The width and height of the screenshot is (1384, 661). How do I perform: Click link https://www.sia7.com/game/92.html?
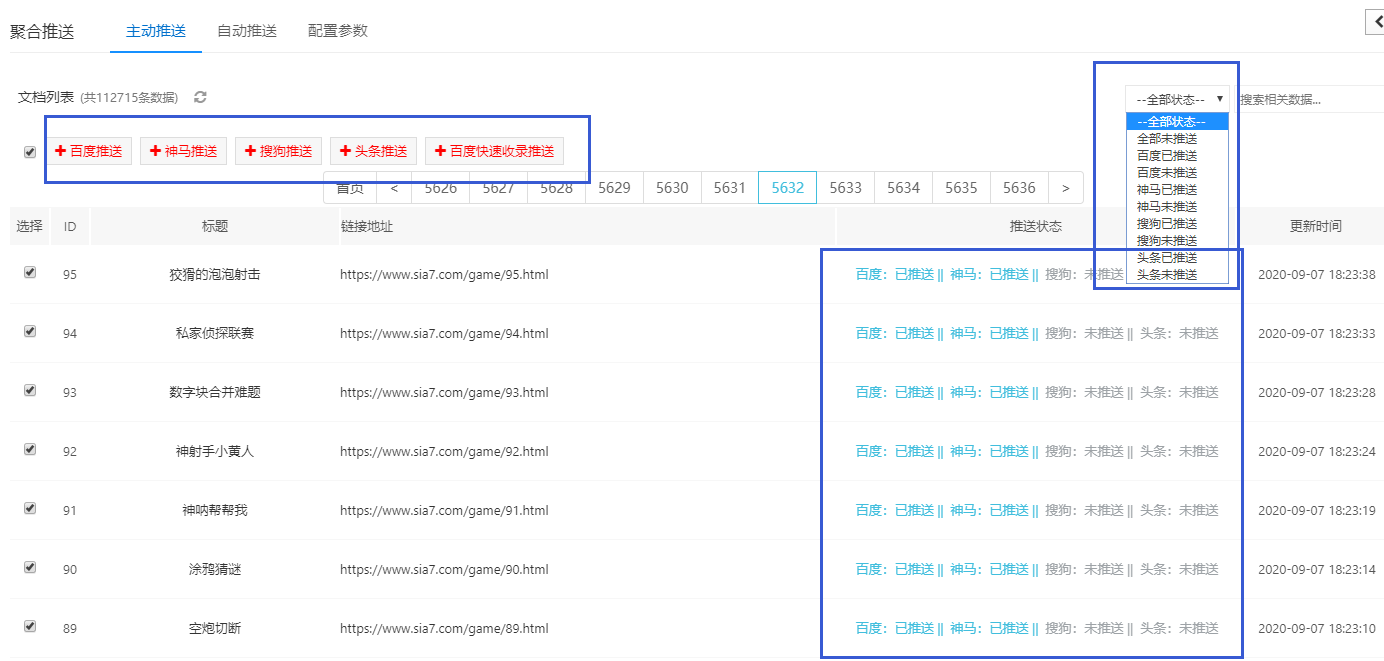click(444, 451)
